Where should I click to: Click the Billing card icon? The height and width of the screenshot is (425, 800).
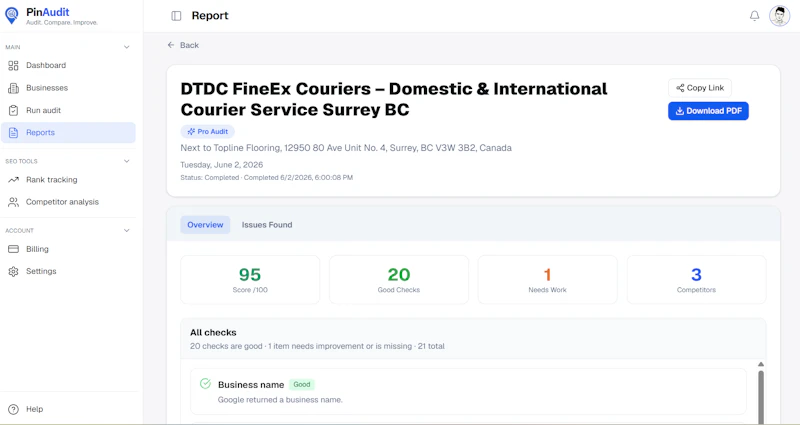click(x=13, y=249)
